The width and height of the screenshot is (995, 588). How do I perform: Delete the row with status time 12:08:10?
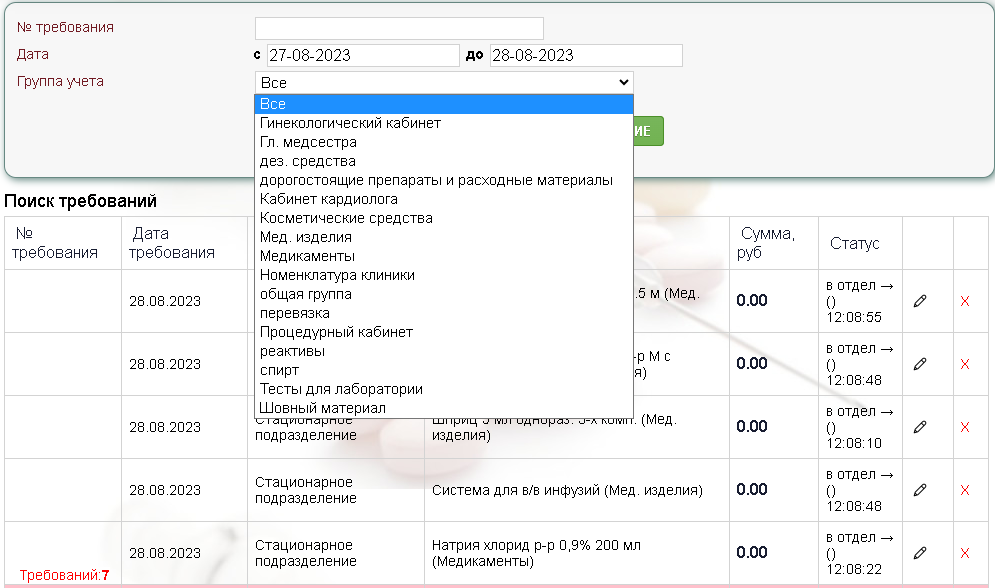965,427
